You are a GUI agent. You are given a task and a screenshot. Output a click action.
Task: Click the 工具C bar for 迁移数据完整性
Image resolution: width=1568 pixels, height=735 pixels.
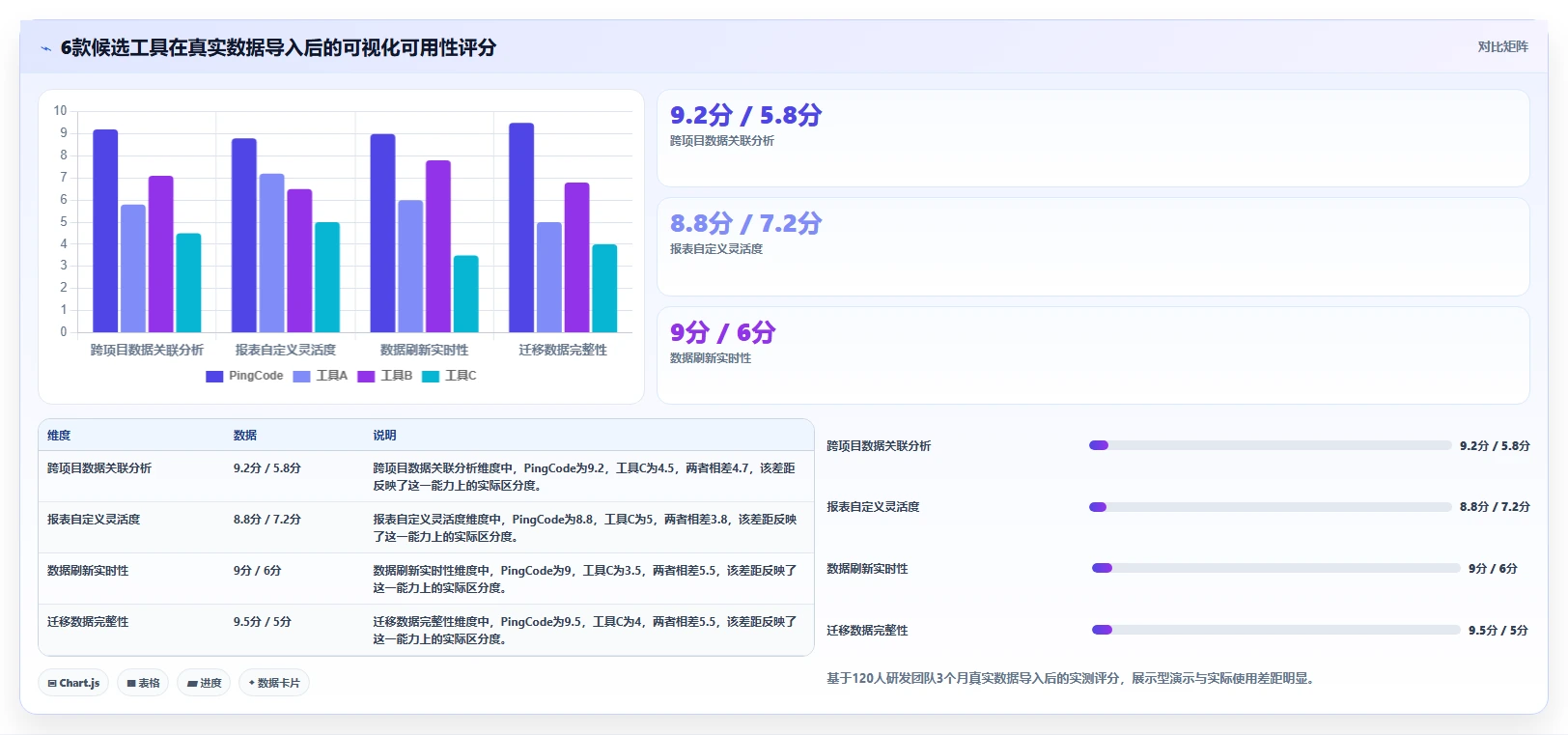pos(604,288)
